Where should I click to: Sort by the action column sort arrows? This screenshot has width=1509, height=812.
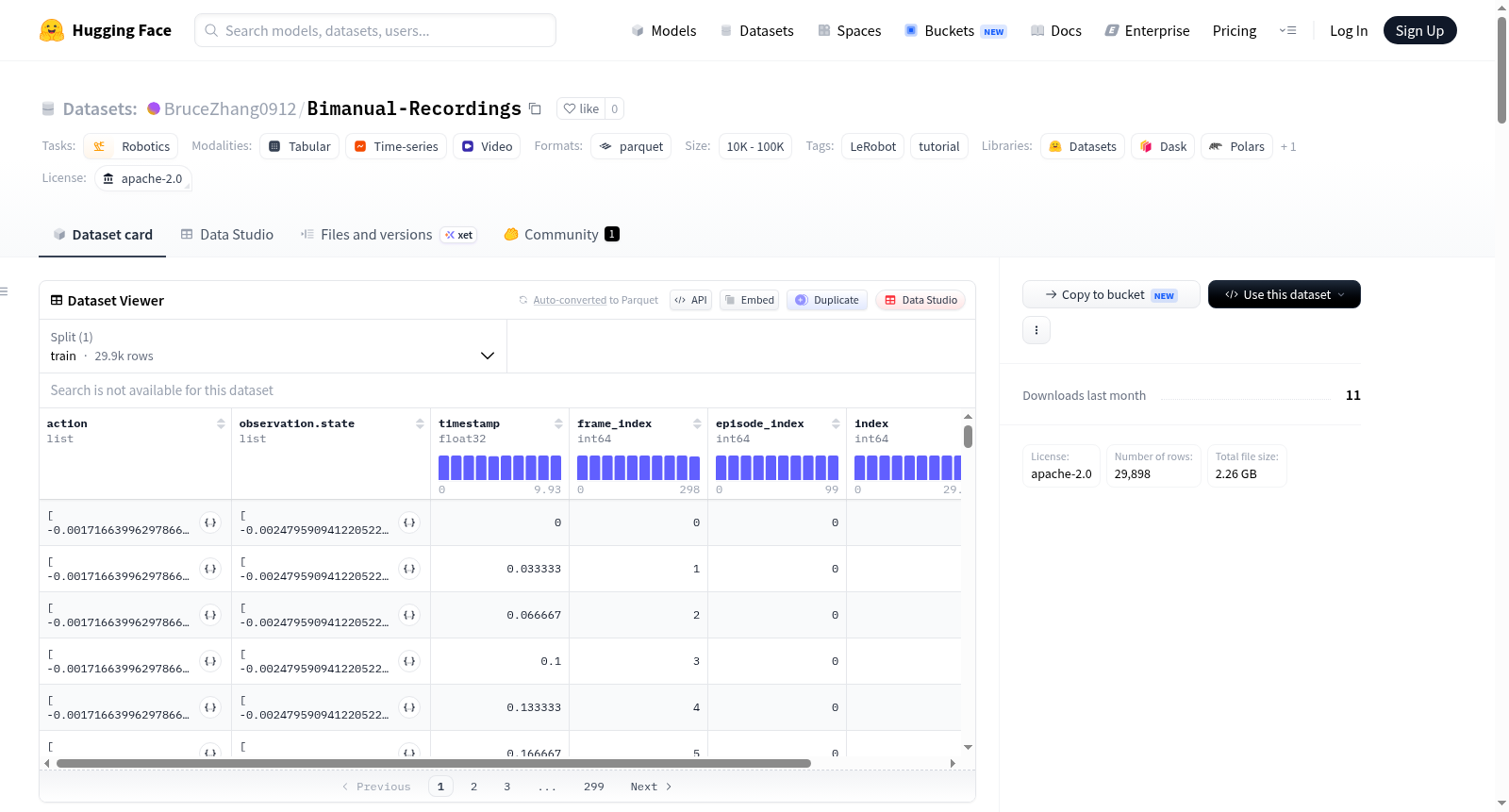point(221,424)
